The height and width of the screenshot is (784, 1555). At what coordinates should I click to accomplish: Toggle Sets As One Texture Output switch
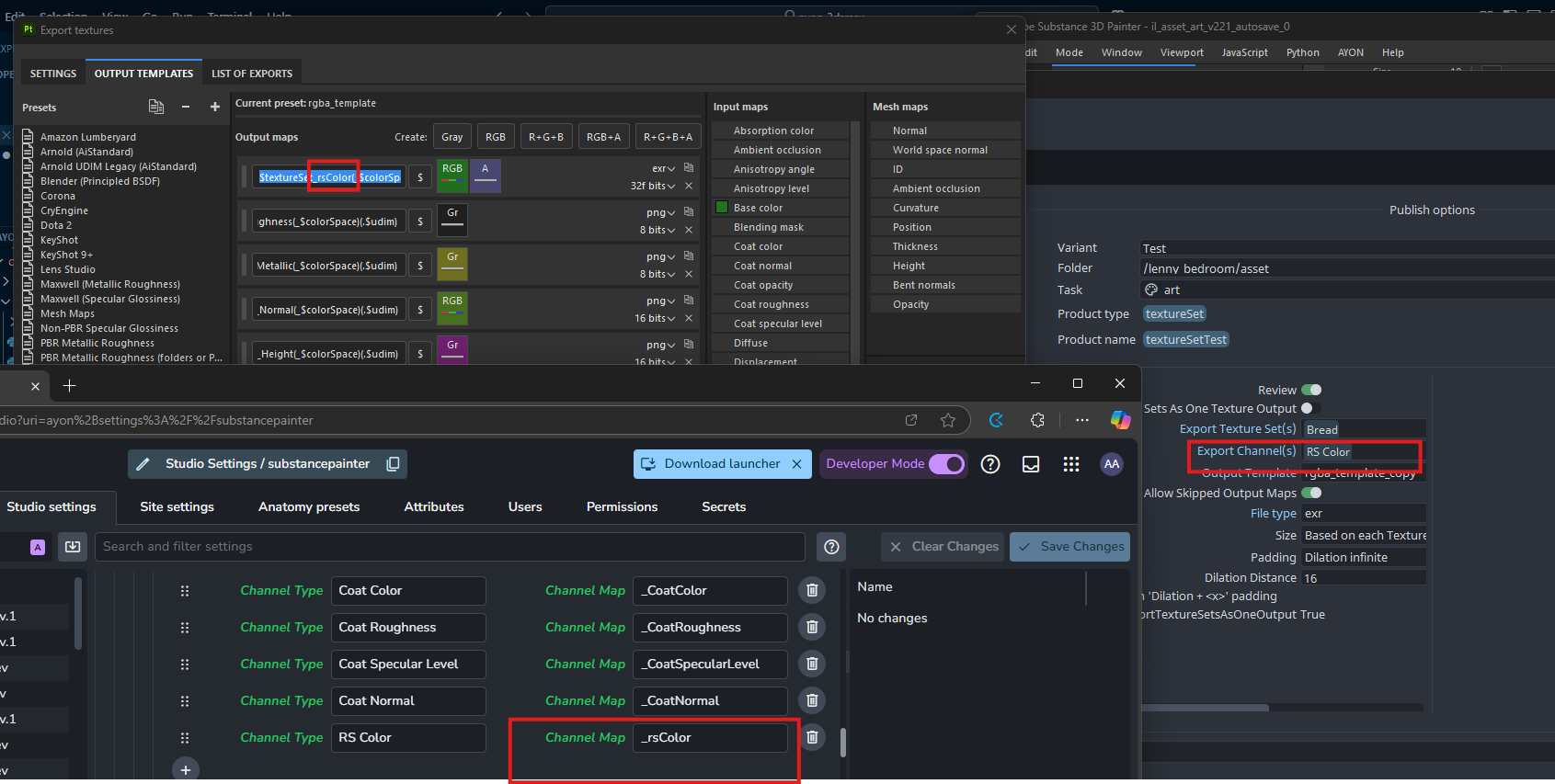click(x=1311, y=408)
